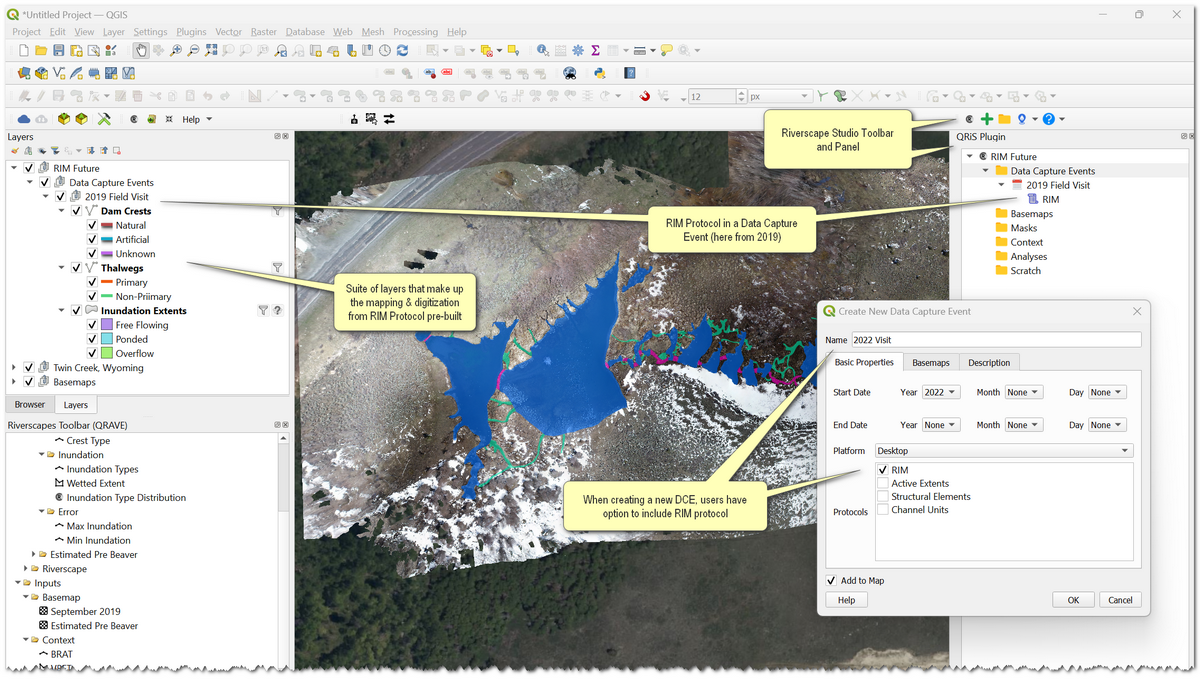The width and height of the screenshot is (1200, 680).
Task: Expand Estimated Pre Beaver folder in QRAVE
Action: pyautogui.click(x=33, y=554)
